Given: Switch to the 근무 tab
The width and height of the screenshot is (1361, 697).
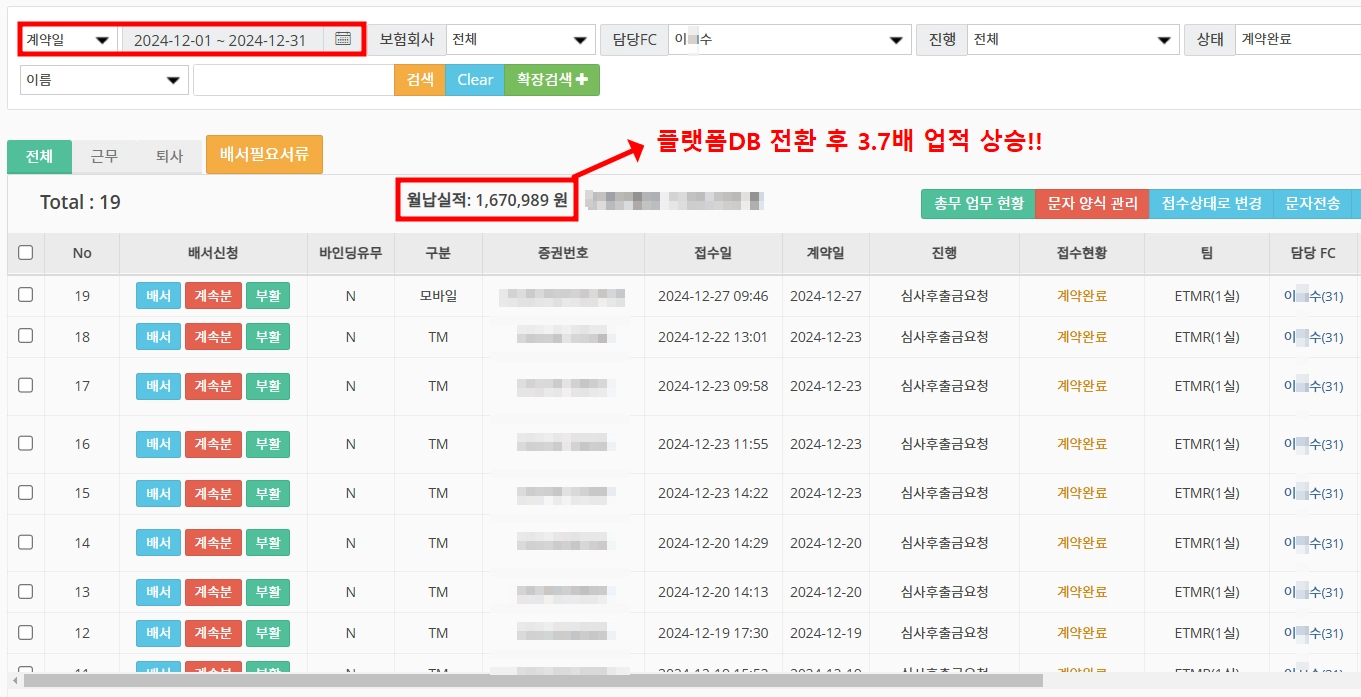Looking at the screenshot, I should point(104,156).
